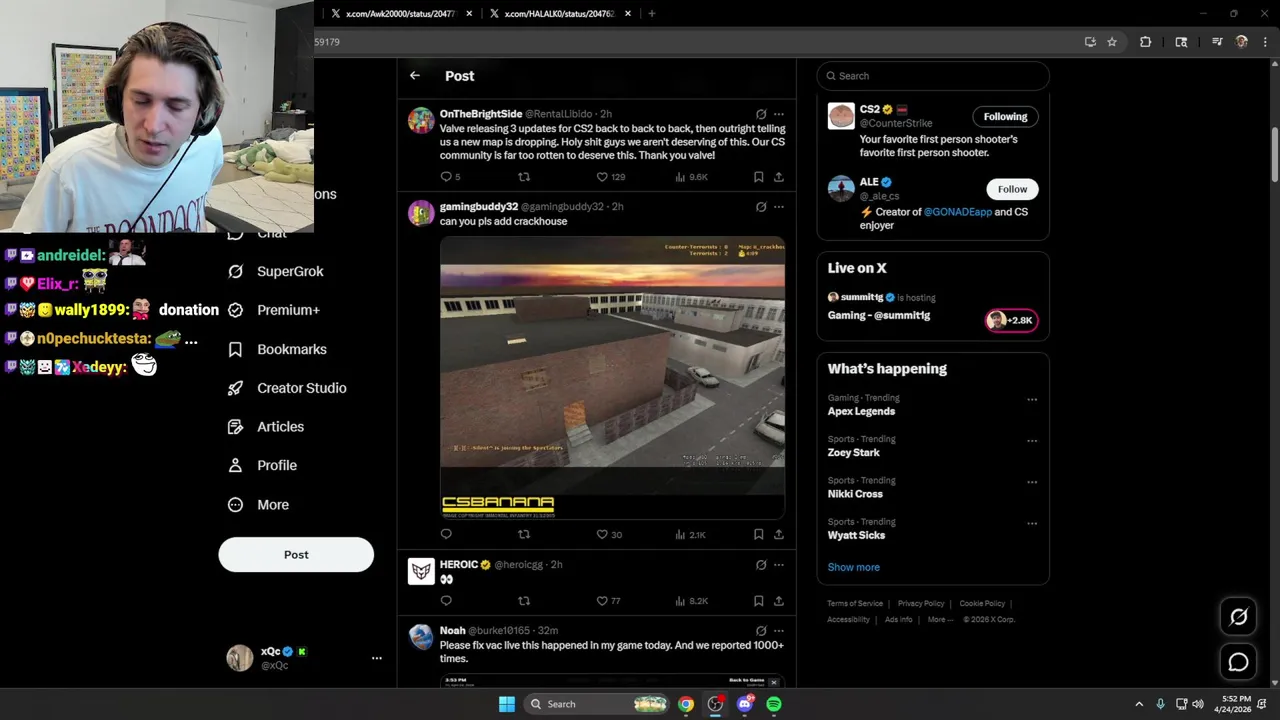Toggle Following for CS2 account
The height and width of the screenshot is (720, 1280).
pyautogui.click(x=1005, y=117)
